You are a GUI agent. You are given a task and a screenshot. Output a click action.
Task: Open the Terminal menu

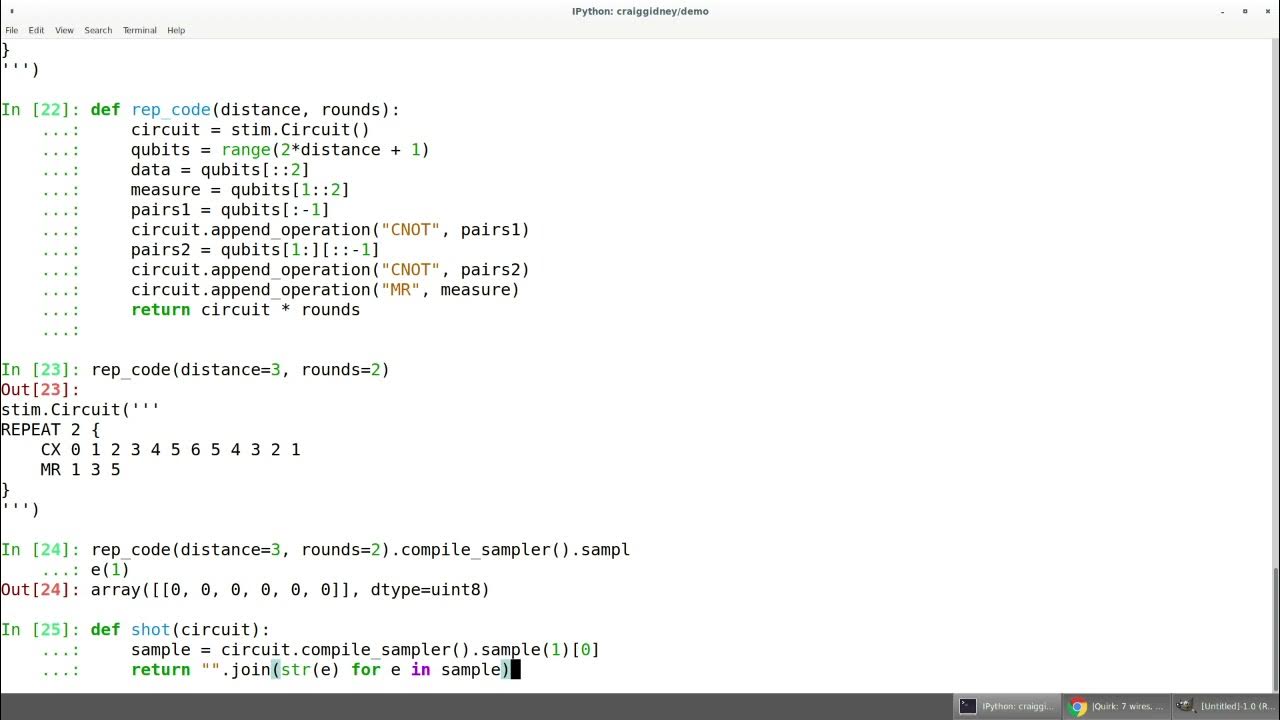tap(140, 30)
